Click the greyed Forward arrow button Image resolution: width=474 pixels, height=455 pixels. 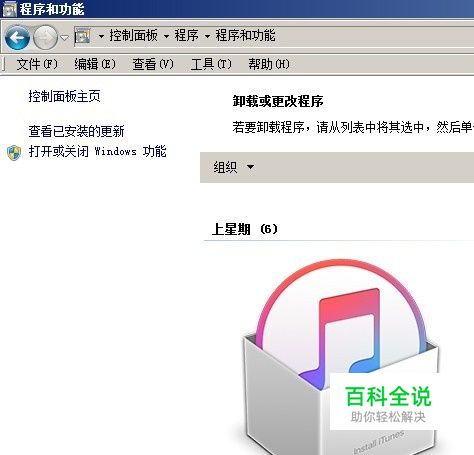[46, 37]
